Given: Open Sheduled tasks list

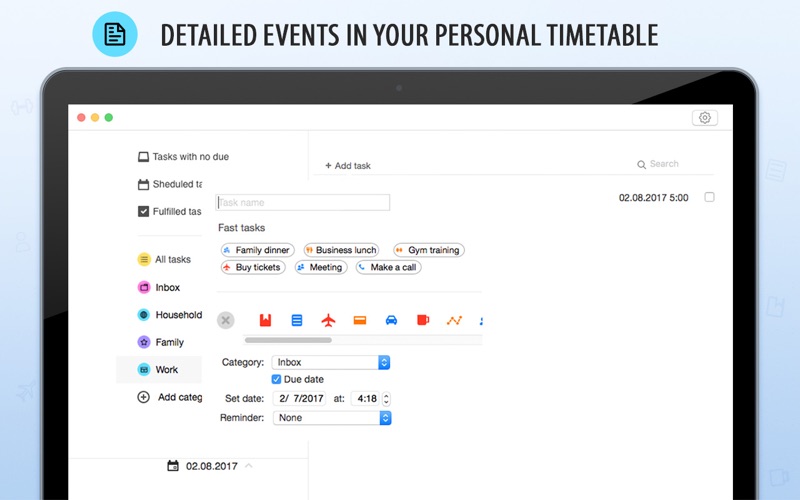Looking at the screenshot, I should pyautogui.click(x=170, y=184).
